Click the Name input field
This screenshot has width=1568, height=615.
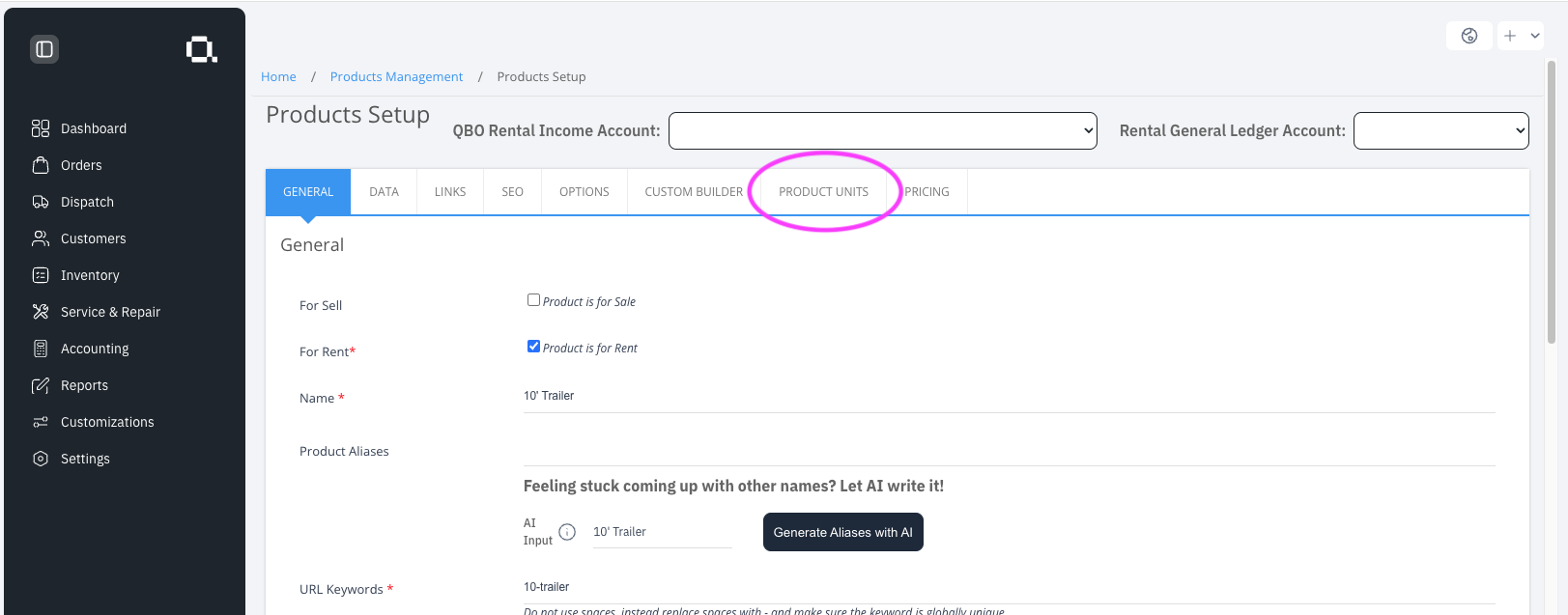coord(1010,397)
